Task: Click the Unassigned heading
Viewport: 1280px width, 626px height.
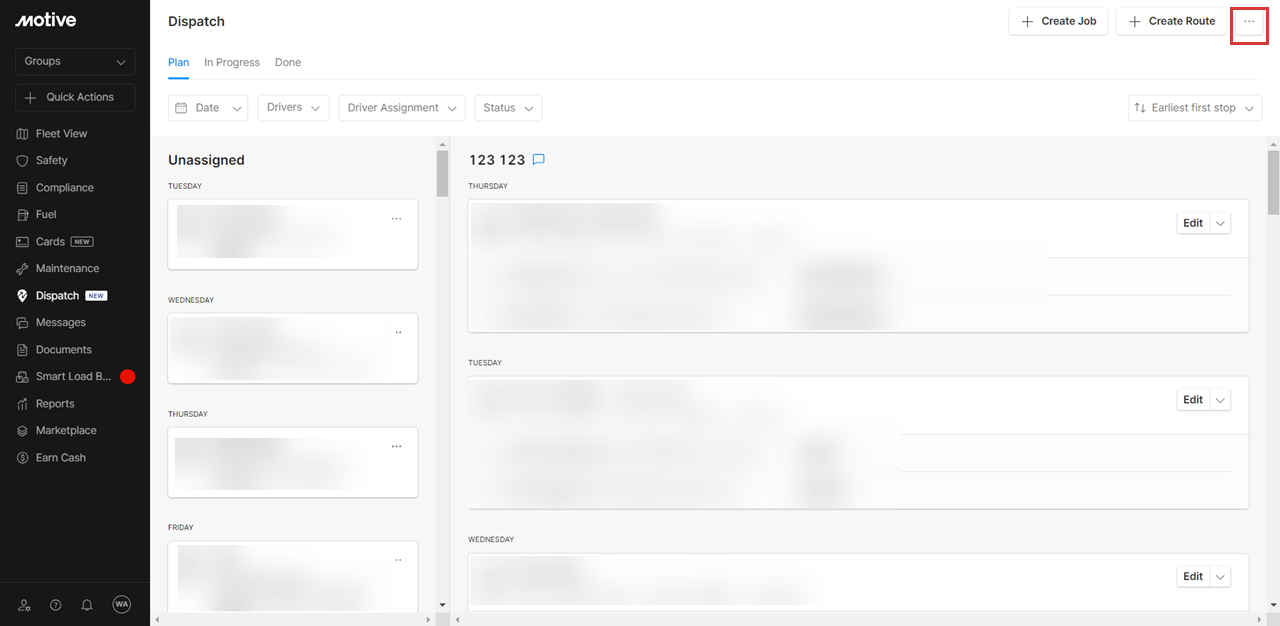Action: (206, 160)
